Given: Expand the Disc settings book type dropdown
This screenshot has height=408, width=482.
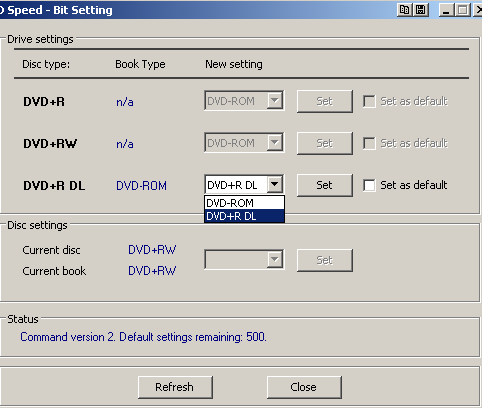Looking at the screenshot, I should (275, 259).
